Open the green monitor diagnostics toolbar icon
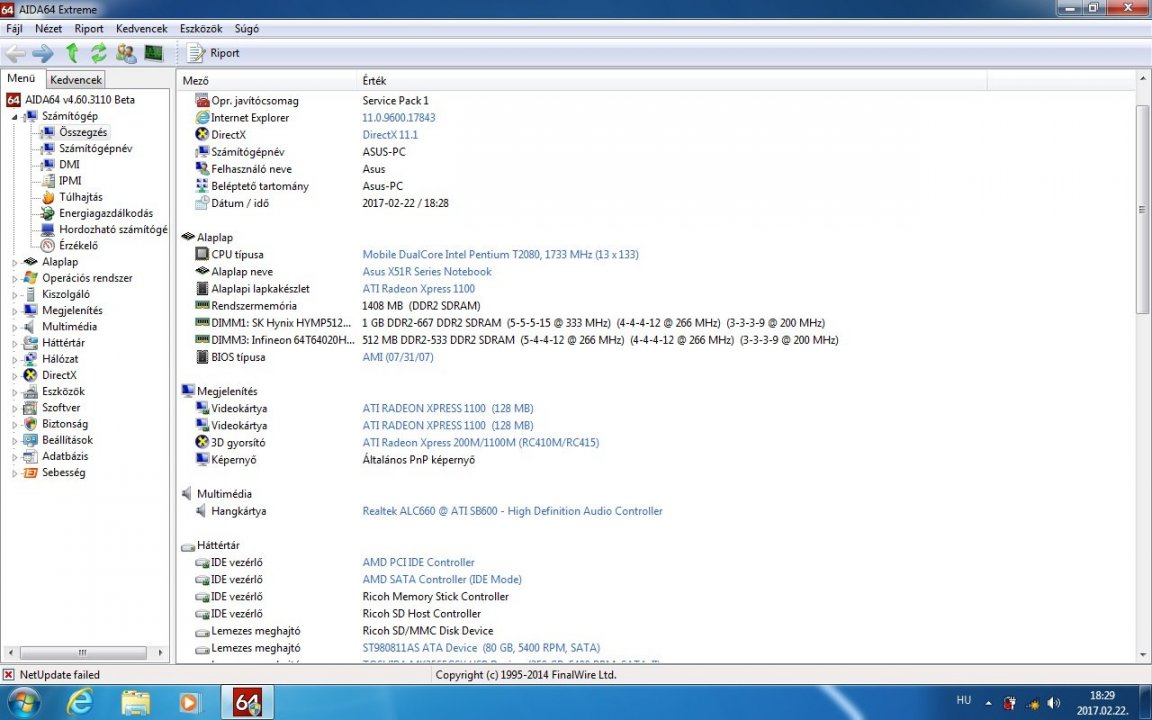 point(154,53)
